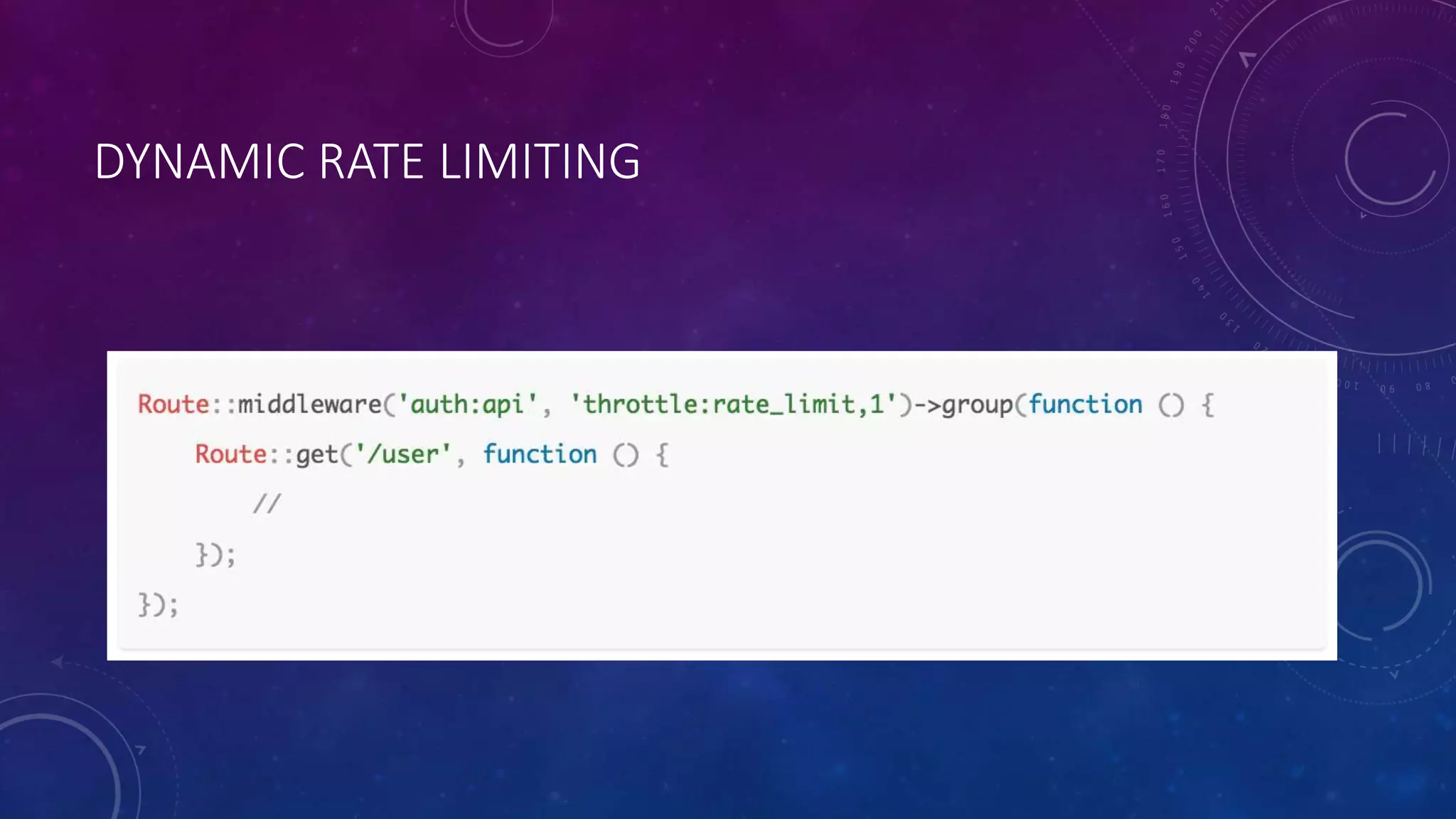Click the 'Dynamic Rate Limiting' slide title

click(367, 161)
